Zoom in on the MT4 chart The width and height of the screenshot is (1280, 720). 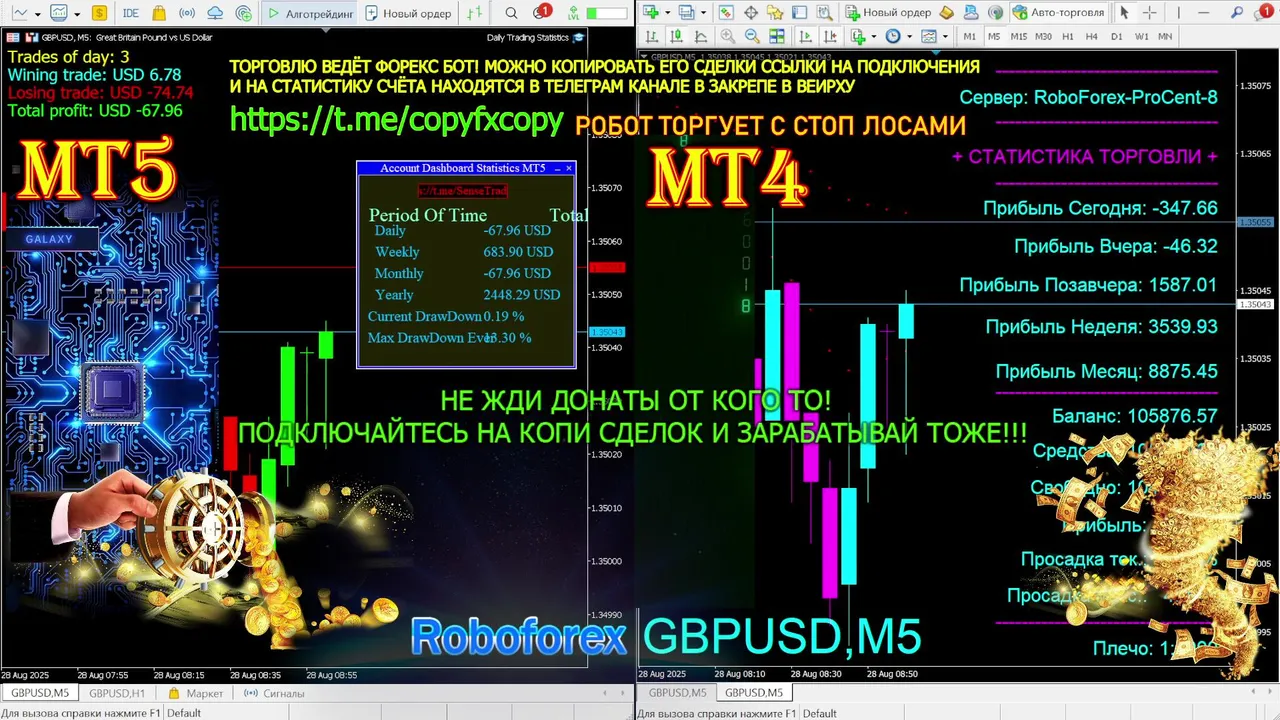pyautogui.click(x=728, y=36)
